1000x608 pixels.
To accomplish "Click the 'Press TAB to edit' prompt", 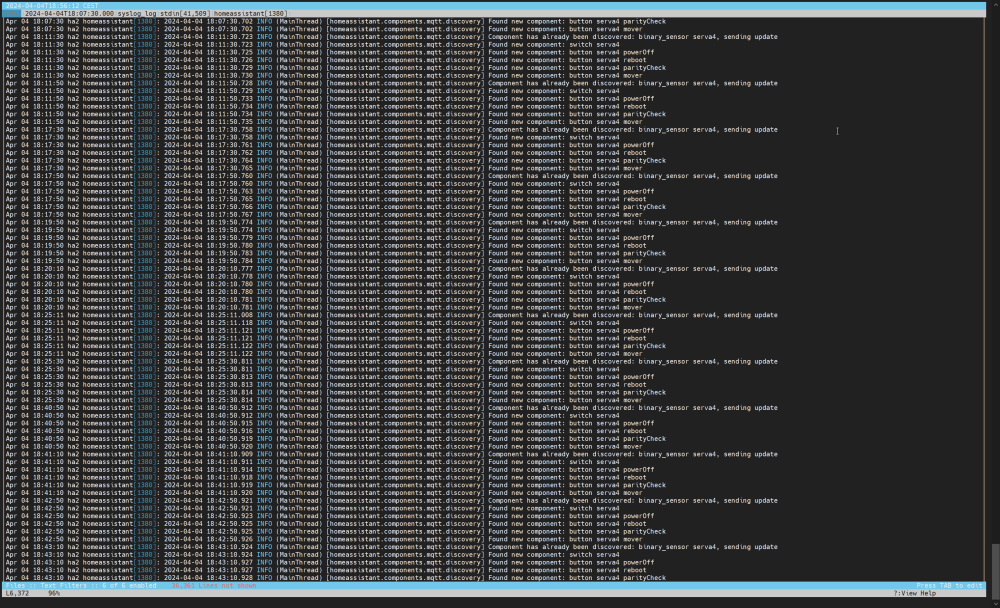I will 949,586.
